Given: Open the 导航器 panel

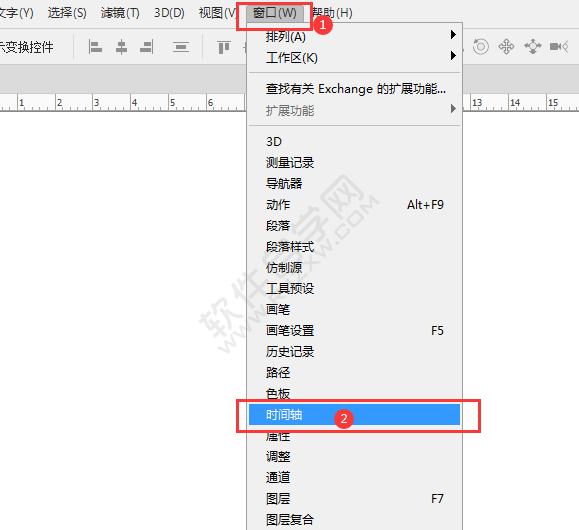Looking at the screenshot, I should (354, 184).
